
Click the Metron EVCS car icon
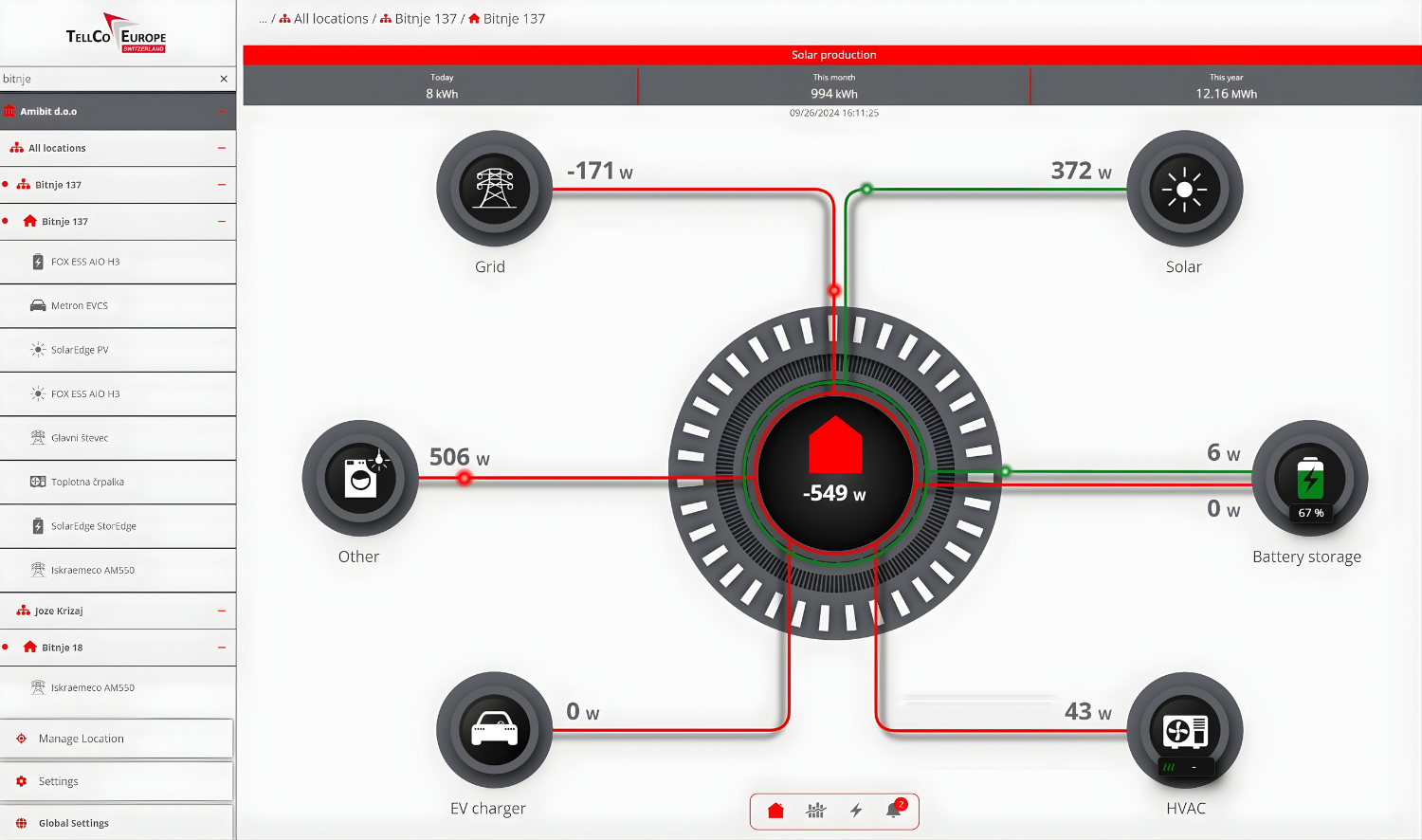tap(38, 305)
